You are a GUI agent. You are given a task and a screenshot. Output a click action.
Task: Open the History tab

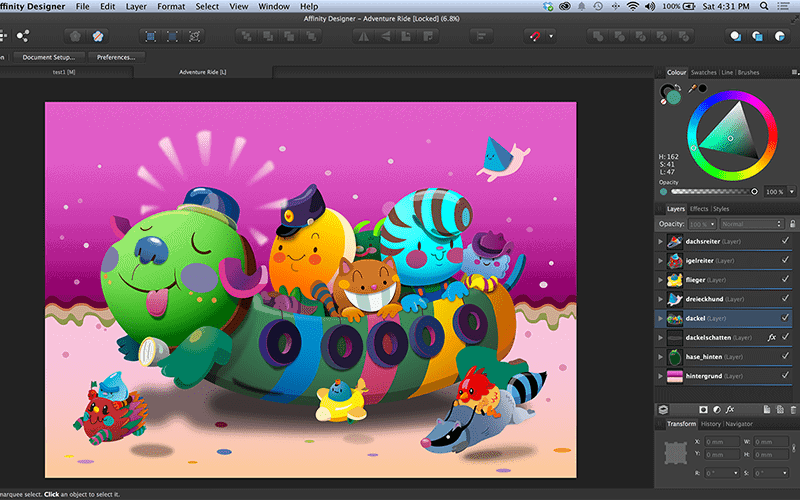tap(710, 424)
